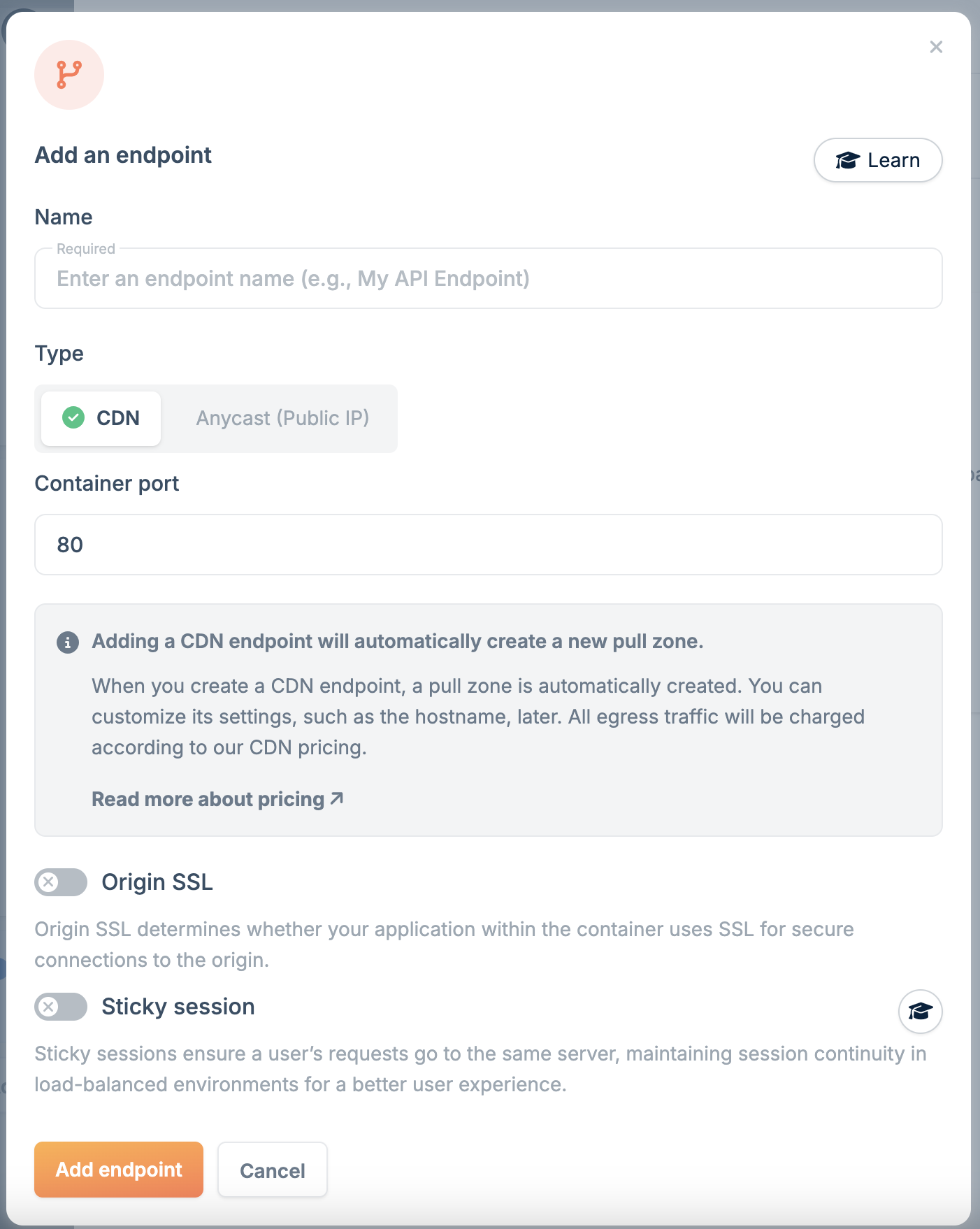
Task: Click the Learn button
Action: click(x=877, y=160)
